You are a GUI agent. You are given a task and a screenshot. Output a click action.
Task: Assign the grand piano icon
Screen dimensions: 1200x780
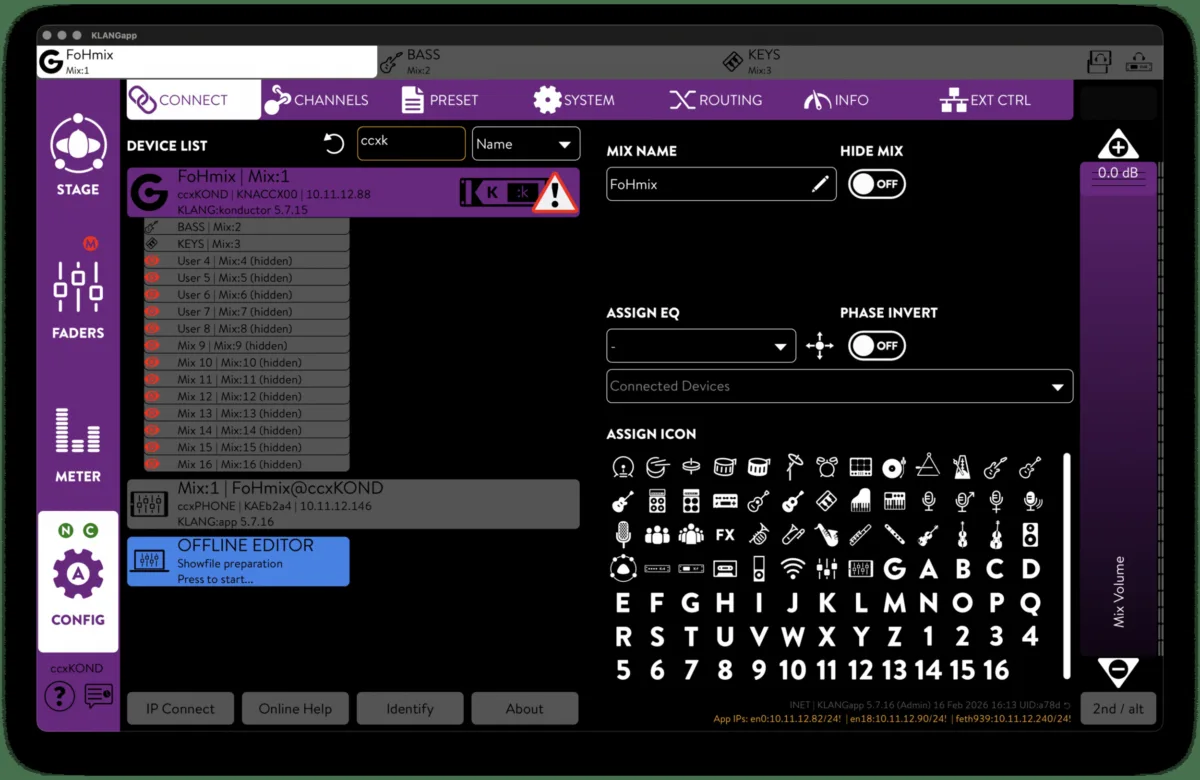860,501
